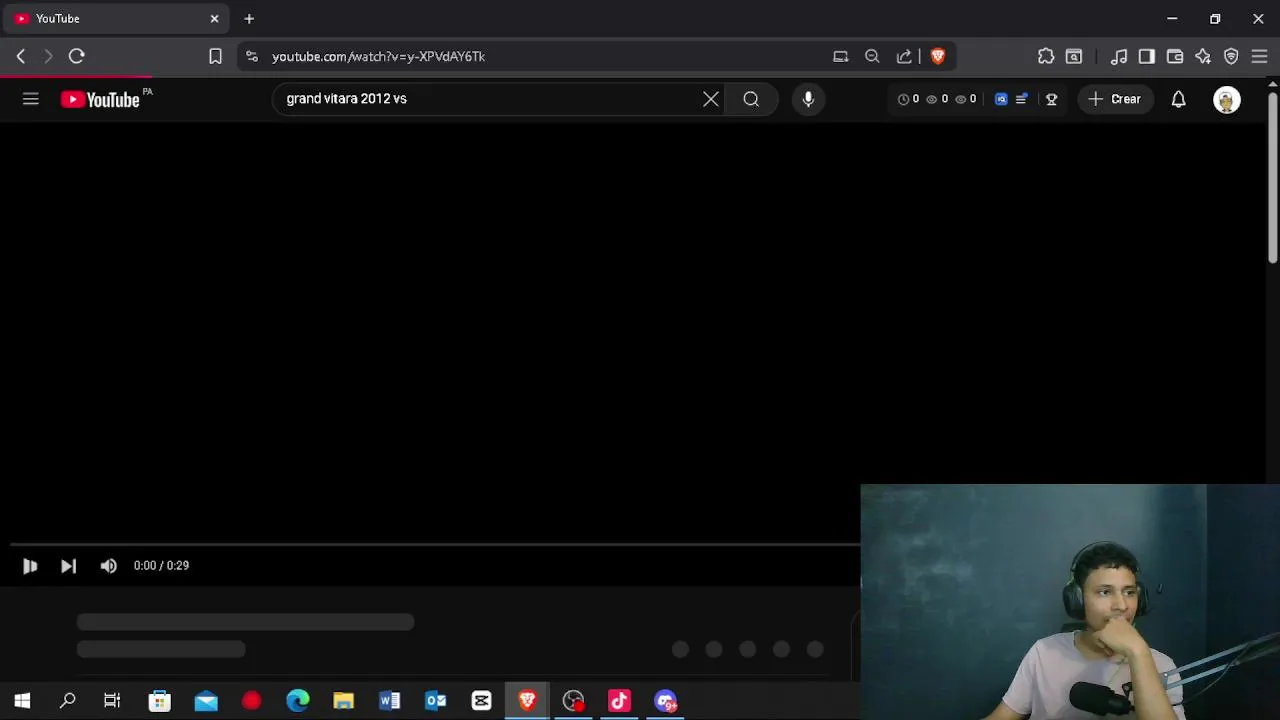Launch Microsoft Store from taskbar
Image resolution: width=1280 pixels, height=720 pixels.
pyautogui.click(x=160, y=701)
